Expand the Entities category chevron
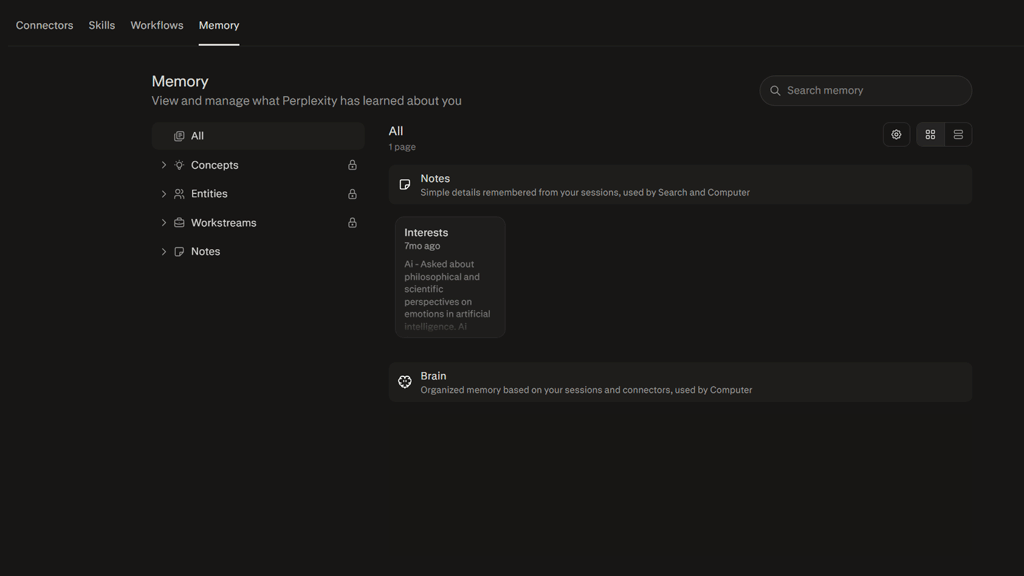Screen dimensions: 1024x576 (x=163, y=194)
